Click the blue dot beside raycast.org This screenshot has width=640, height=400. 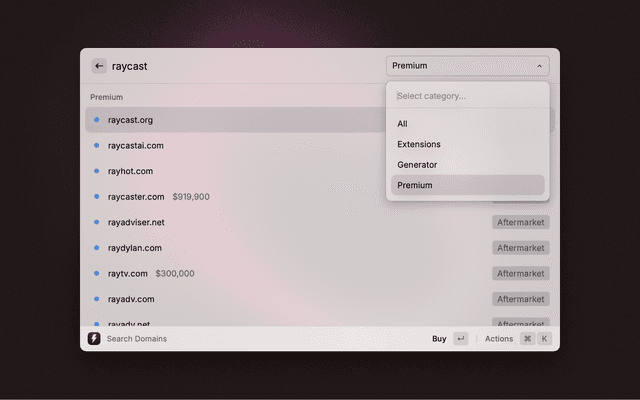coord(97,120)
